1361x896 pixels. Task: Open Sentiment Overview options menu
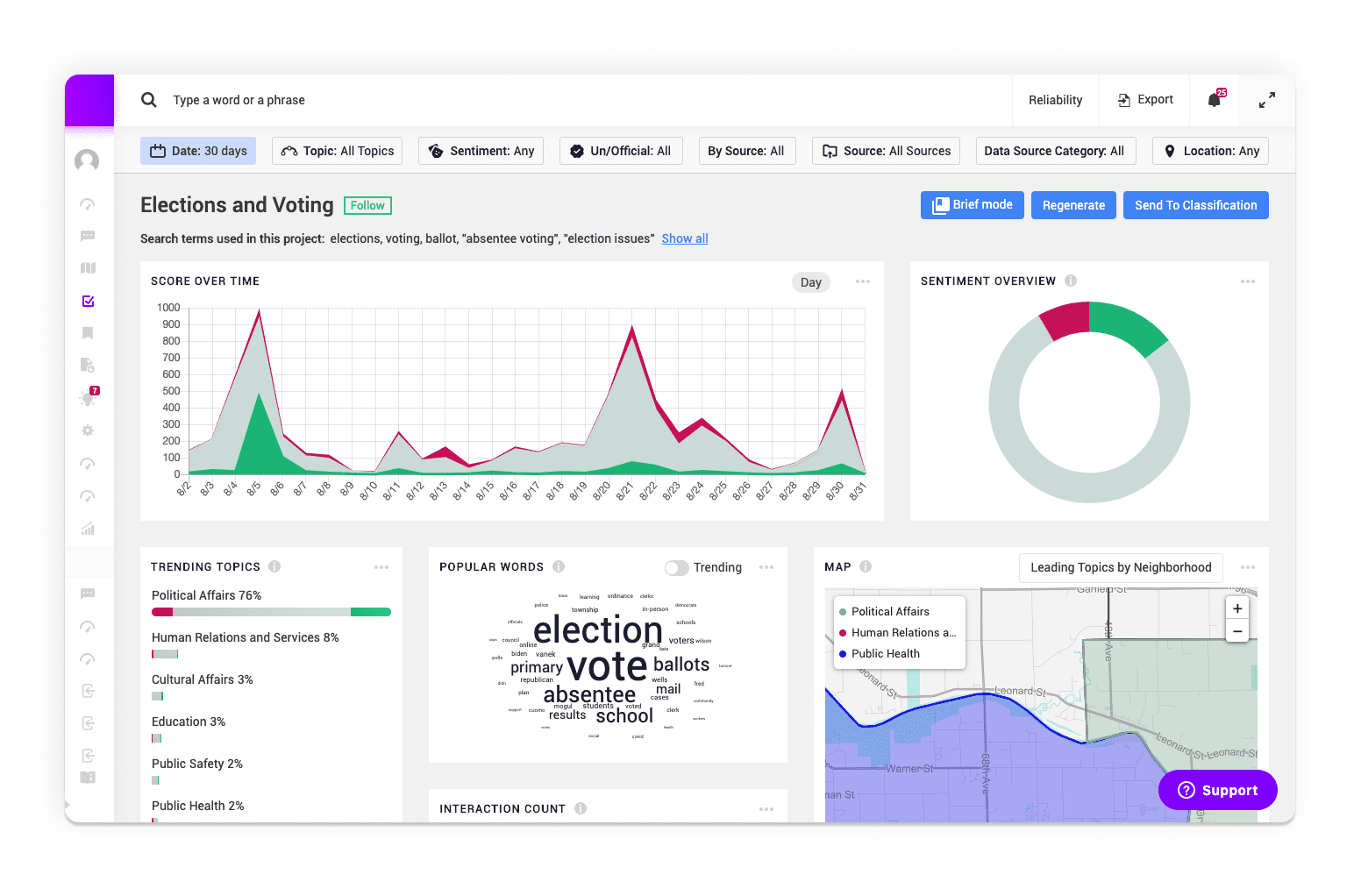coord(1248,281)
